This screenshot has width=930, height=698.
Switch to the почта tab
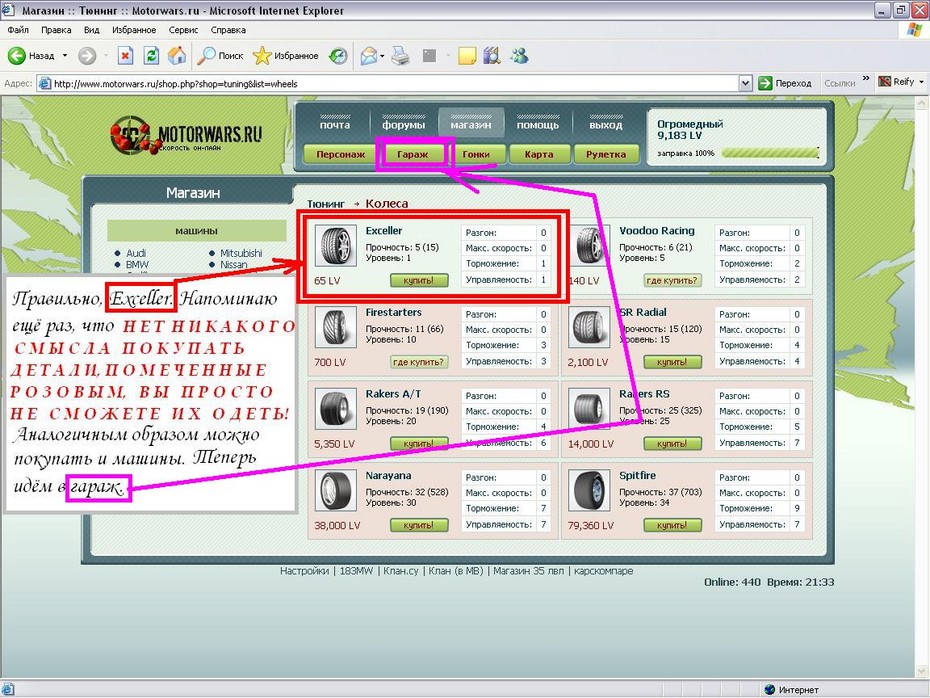[335, 122]
